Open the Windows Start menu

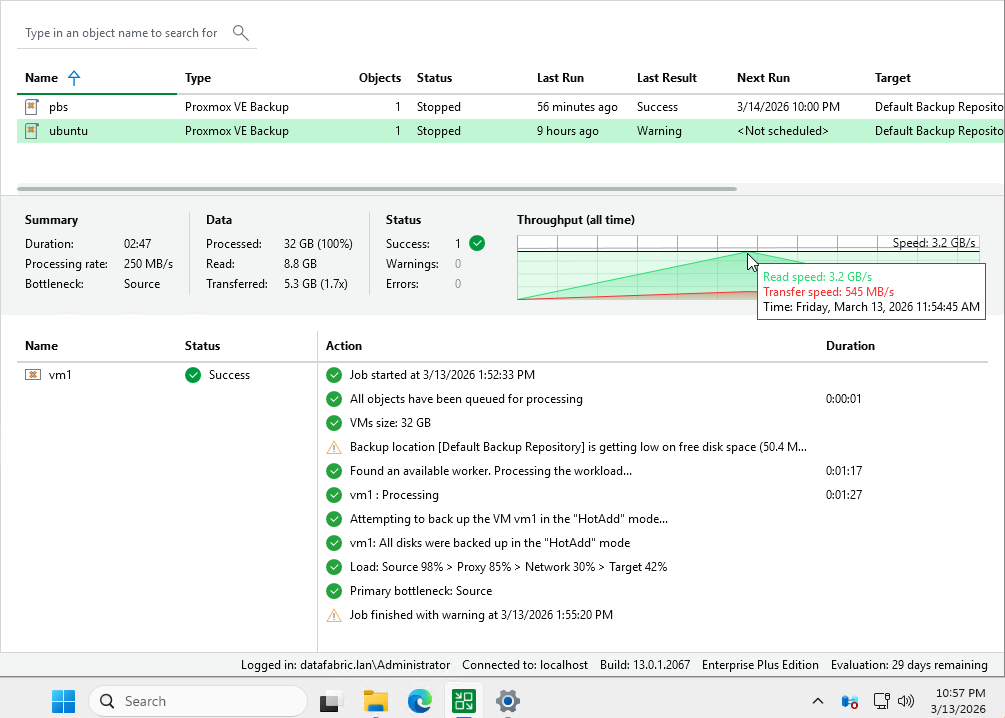[63, 701]
